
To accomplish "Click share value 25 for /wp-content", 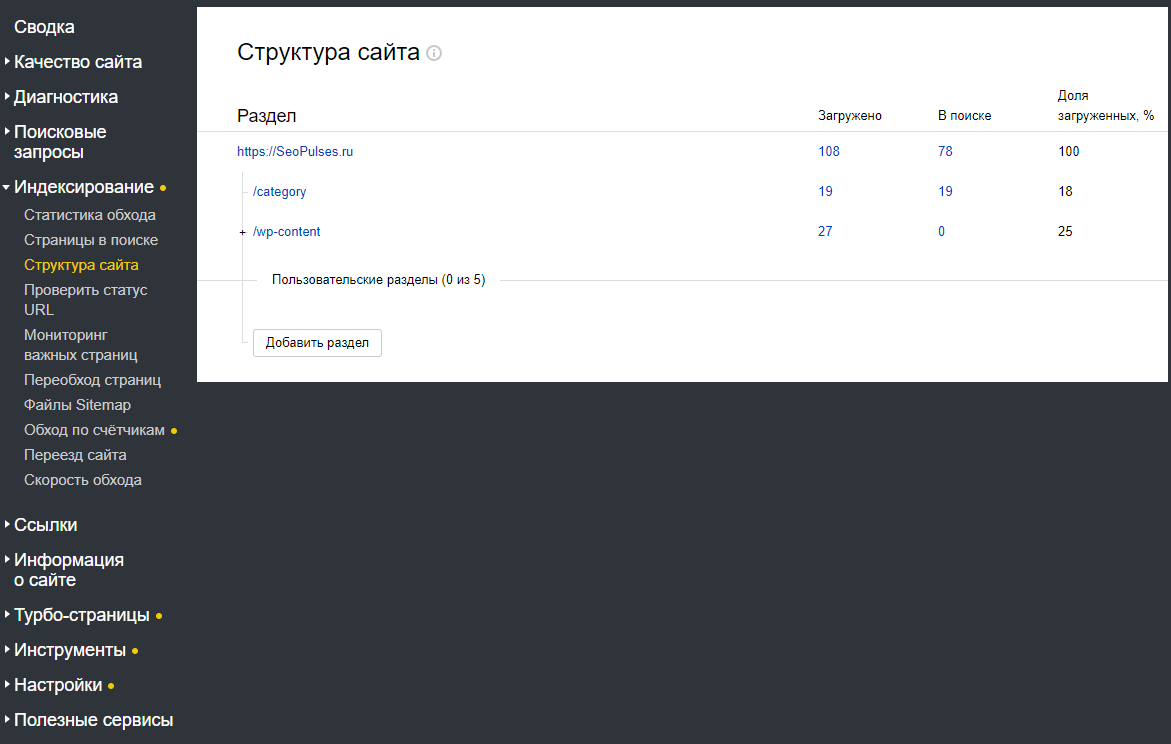I will pyautogui.click(x=1065, y=232).
